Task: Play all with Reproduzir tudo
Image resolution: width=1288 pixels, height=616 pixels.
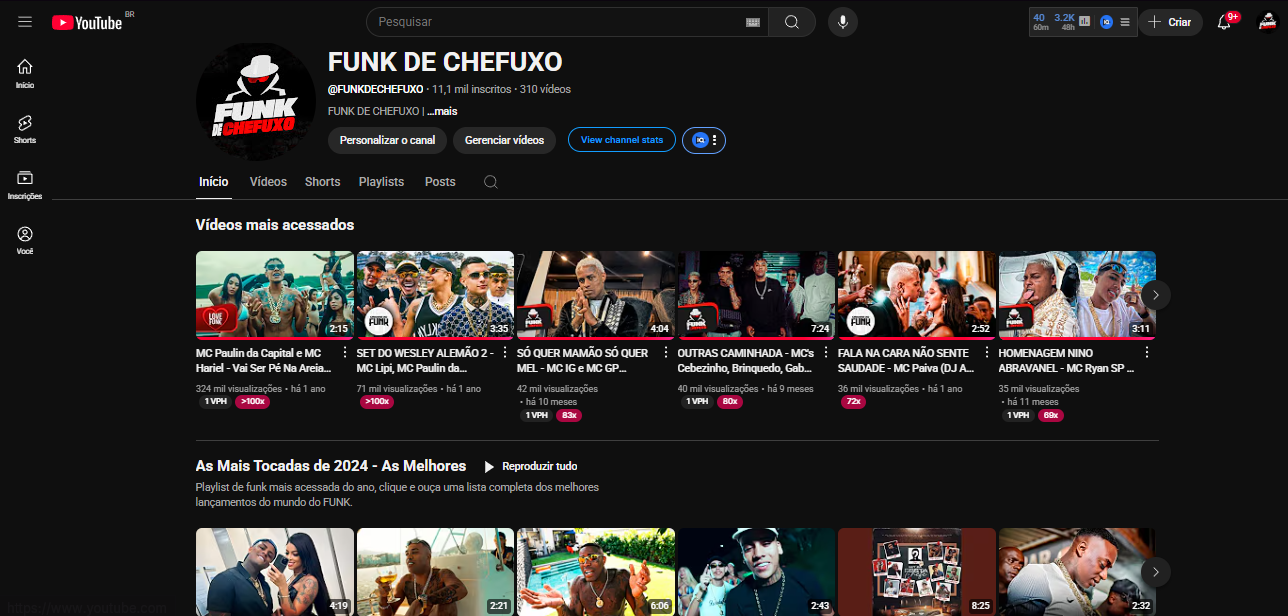Action: pos(530,466)
